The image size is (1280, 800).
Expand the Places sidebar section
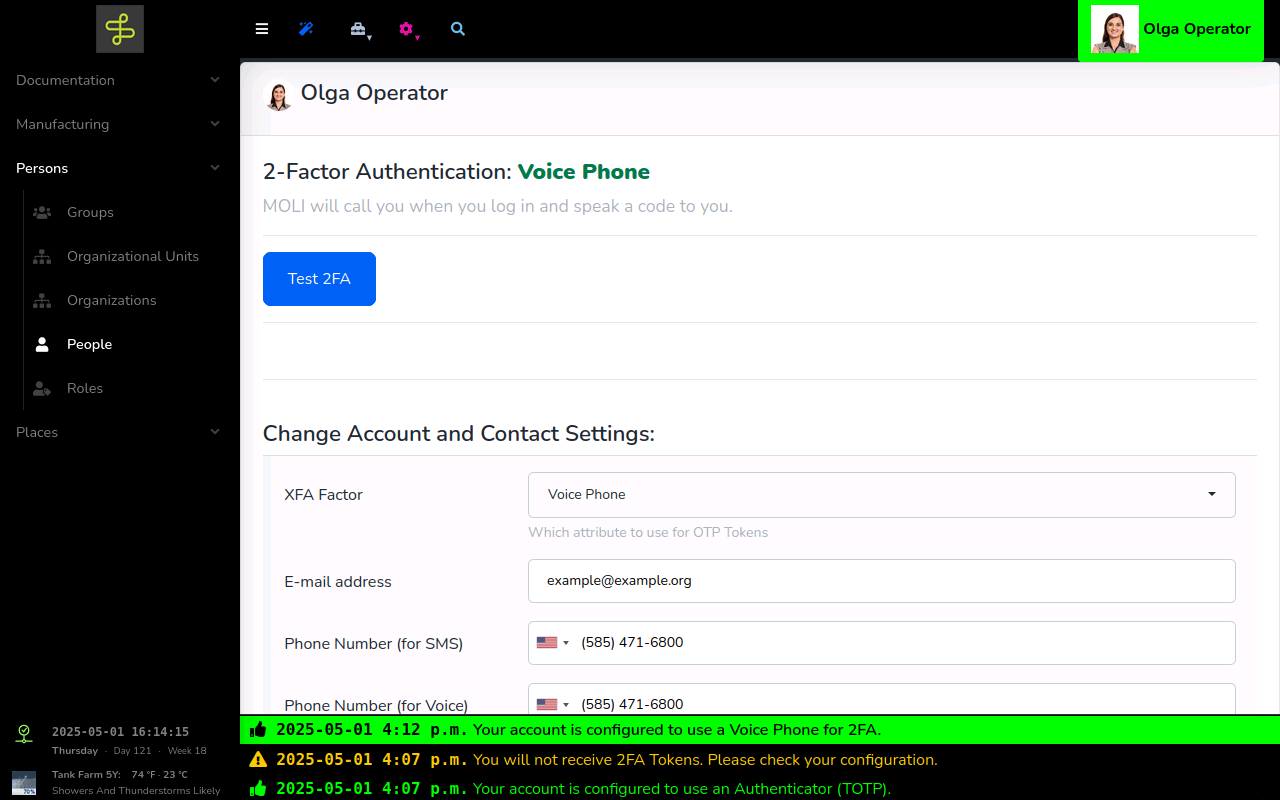(x=119, y=432)
